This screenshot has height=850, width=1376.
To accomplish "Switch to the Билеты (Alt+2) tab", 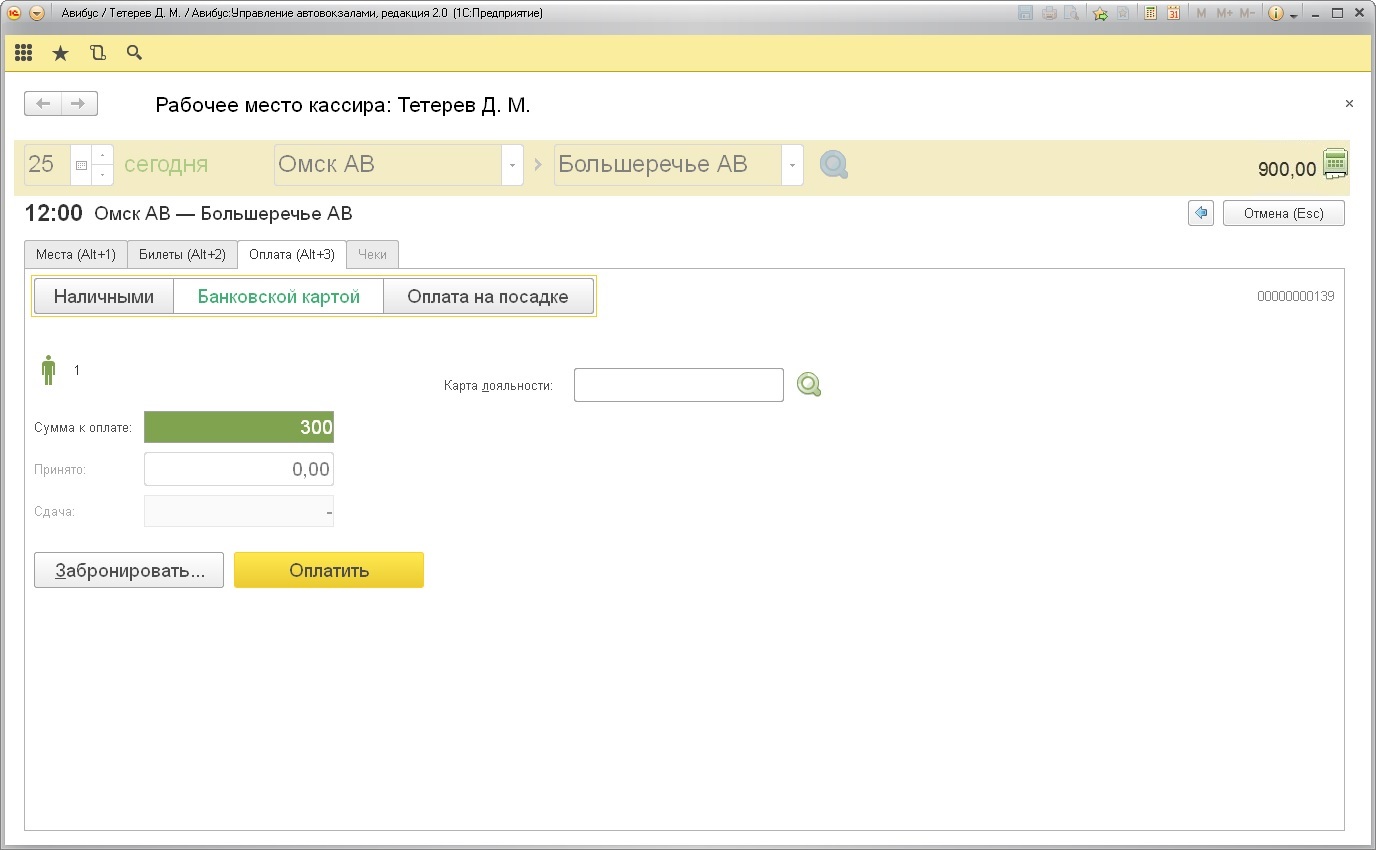I will [182, 255].
